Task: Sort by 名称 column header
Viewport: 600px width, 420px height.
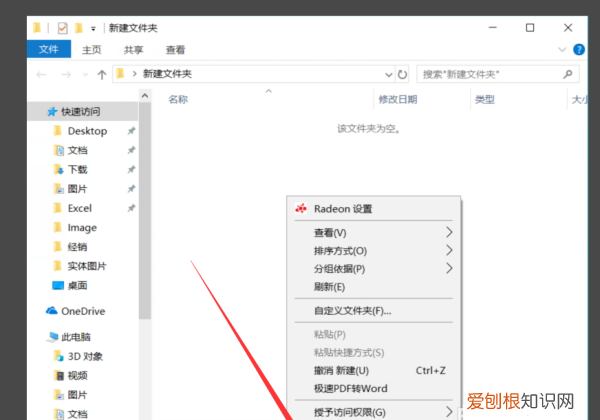Action: pos(178,99)
